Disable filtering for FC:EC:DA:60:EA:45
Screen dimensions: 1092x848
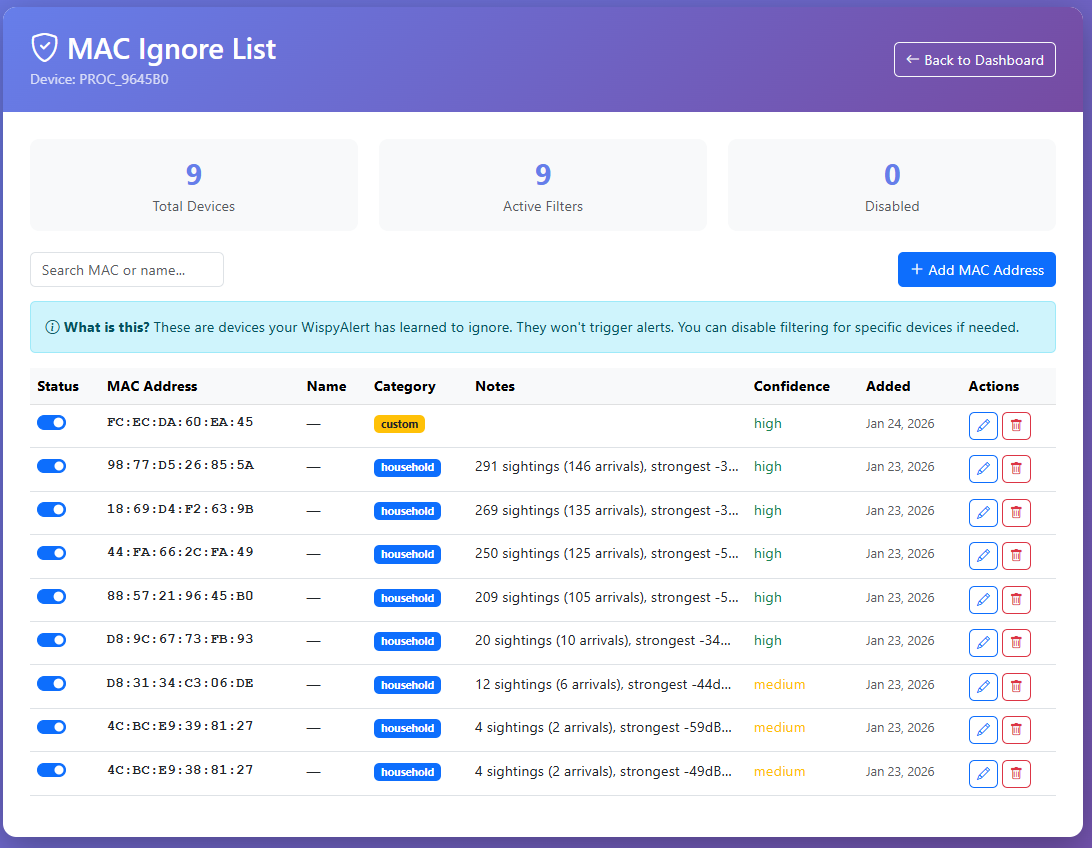click(x=51, y=422)
